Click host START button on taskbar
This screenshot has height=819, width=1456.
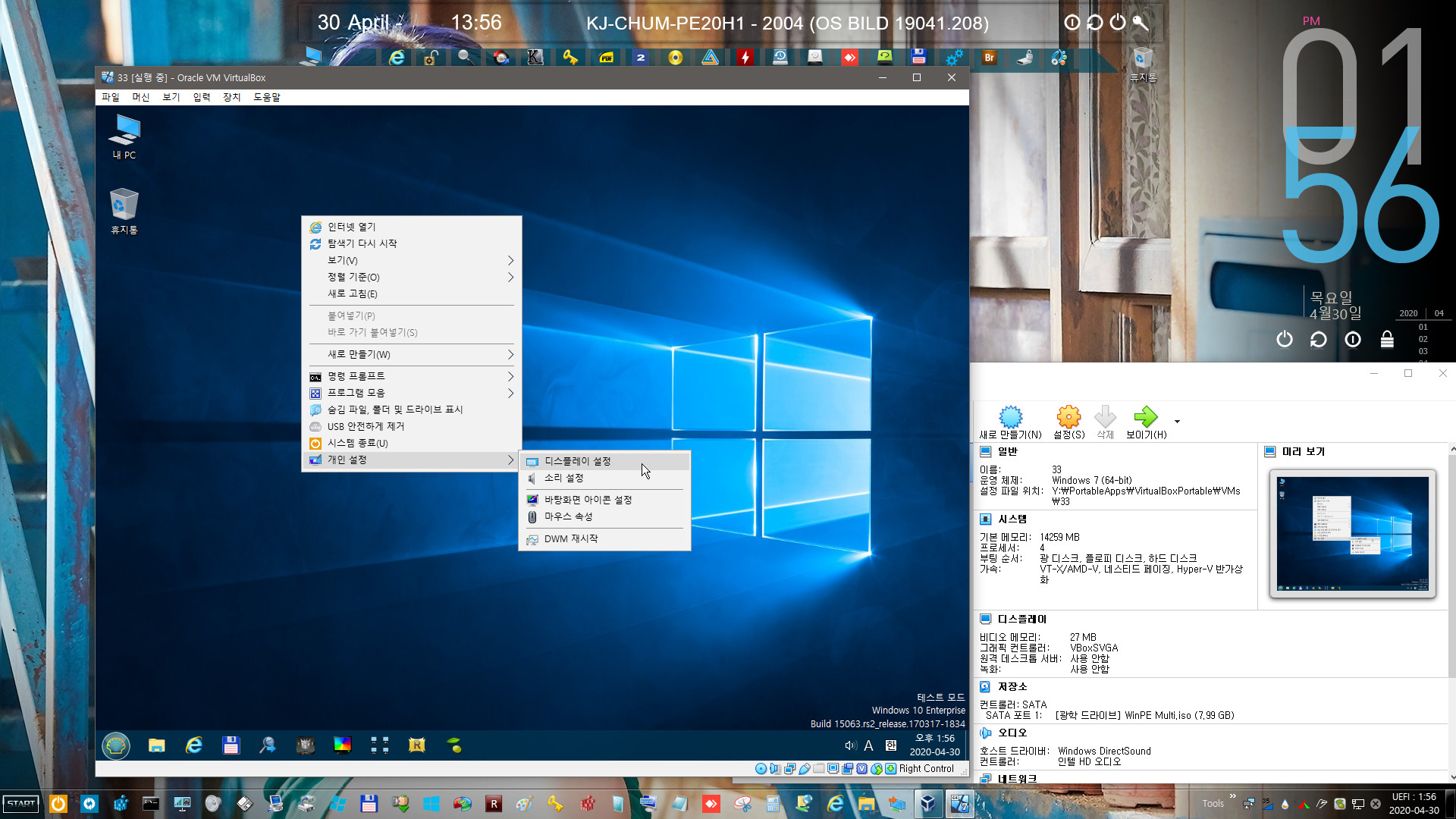(21, 803)
